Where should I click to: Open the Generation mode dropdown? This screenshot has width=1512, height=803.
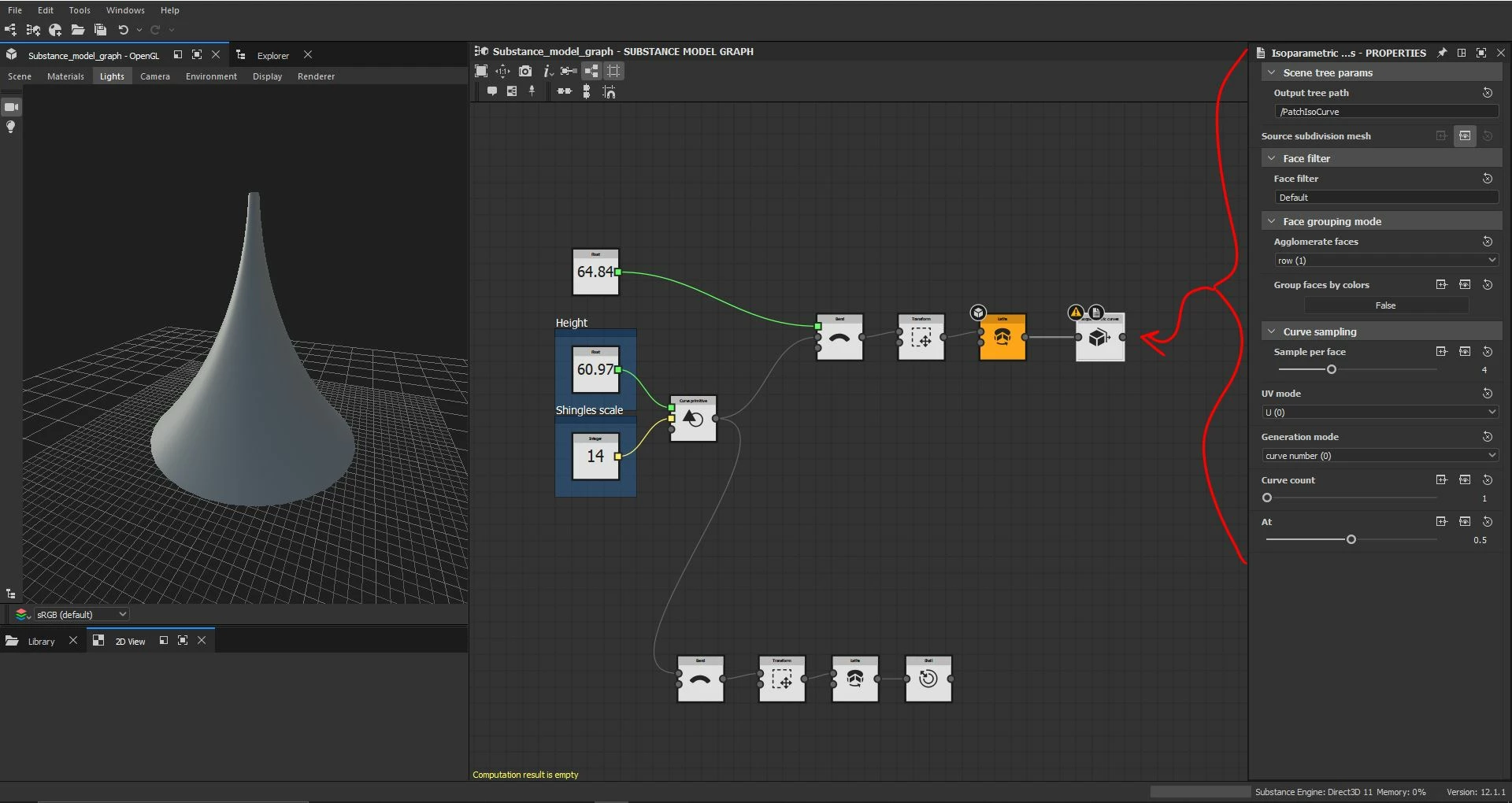(x=1380, y=456)
